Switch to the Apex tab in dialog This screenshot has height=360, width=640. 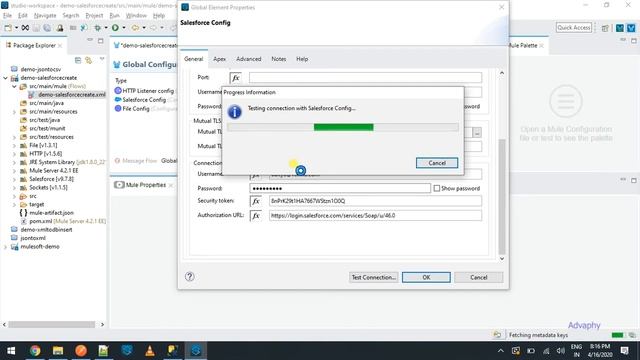pos(219,59)
